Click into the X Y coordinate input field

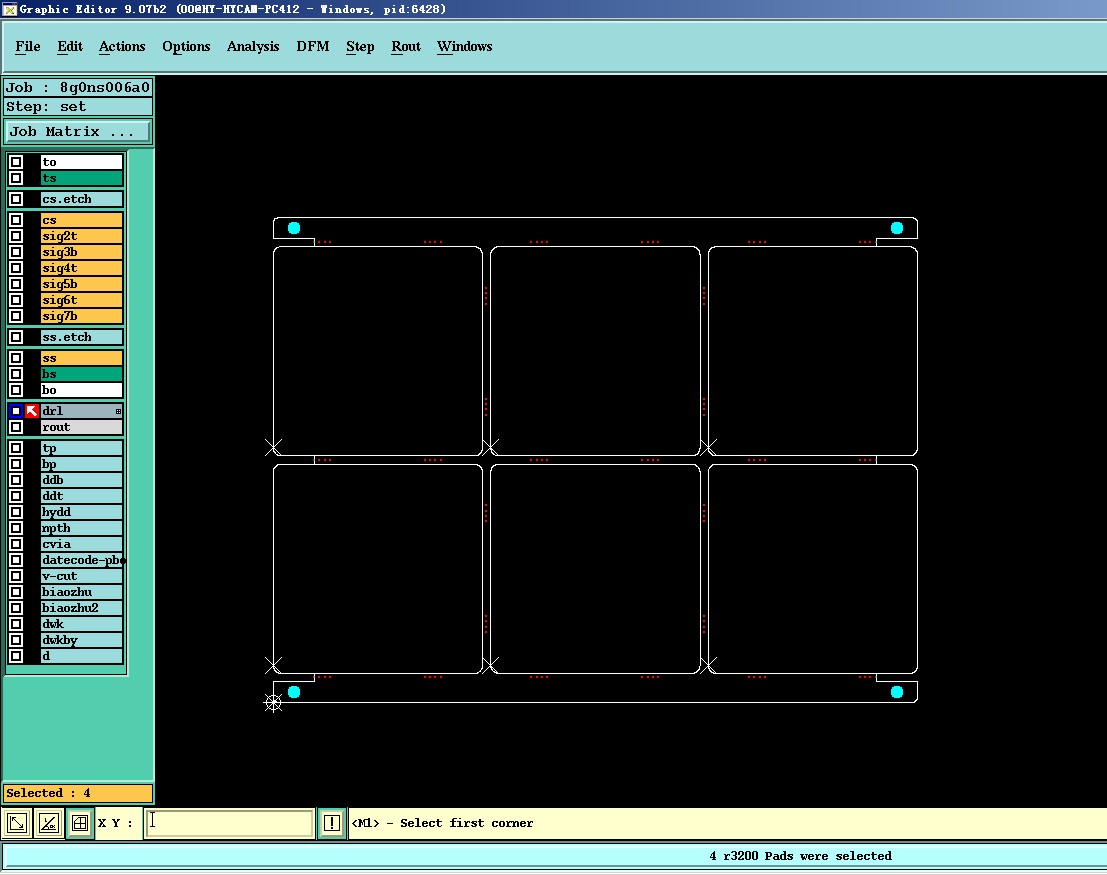click(x=229, y=823)
